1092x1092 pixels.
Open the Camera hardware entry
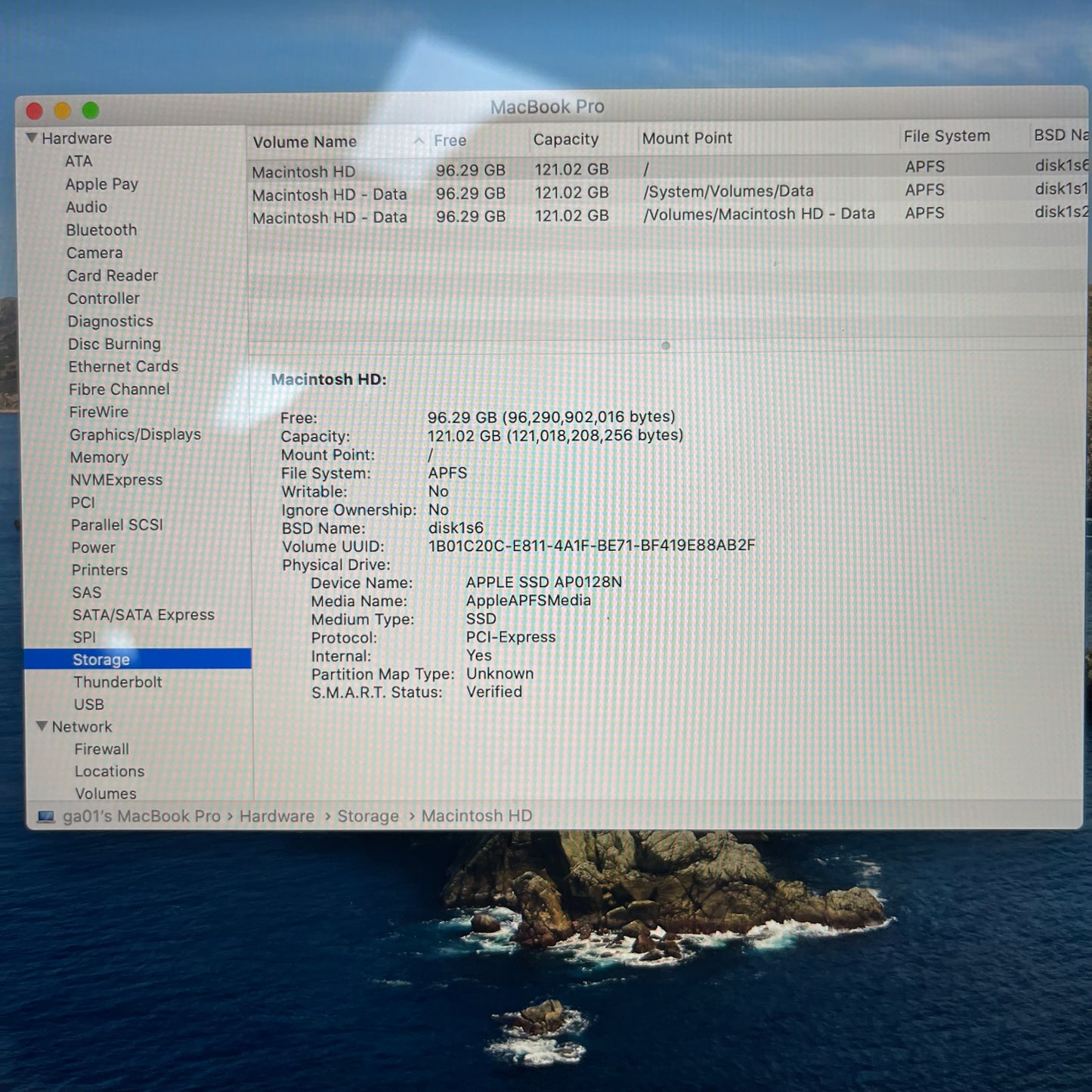point(94,252)
